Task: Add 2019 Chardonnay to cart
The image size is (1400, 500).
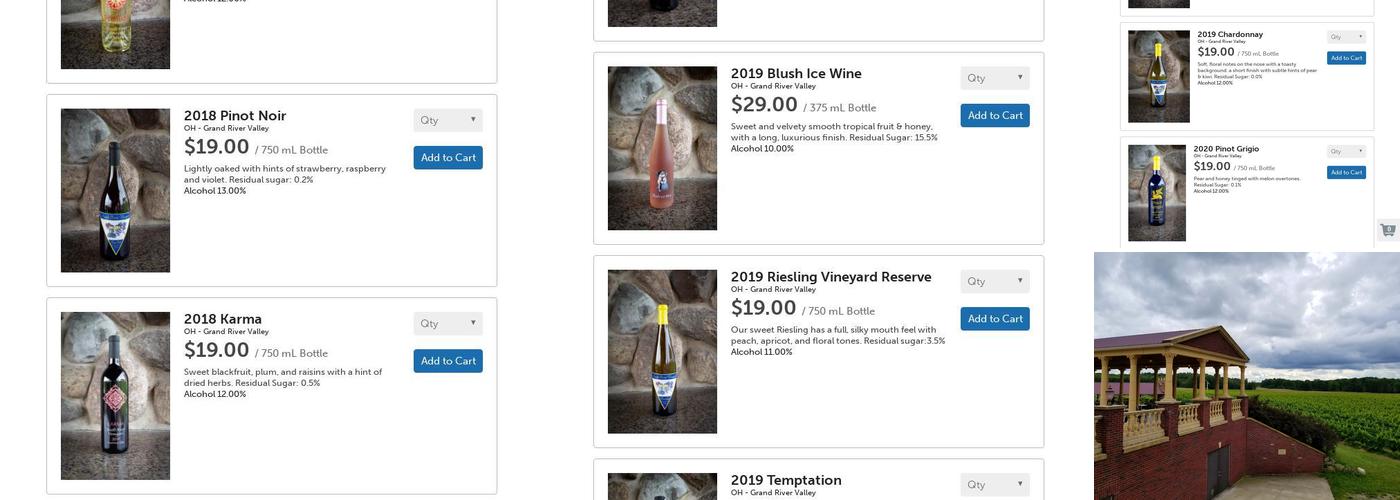Action: [x=1346, y=58]
